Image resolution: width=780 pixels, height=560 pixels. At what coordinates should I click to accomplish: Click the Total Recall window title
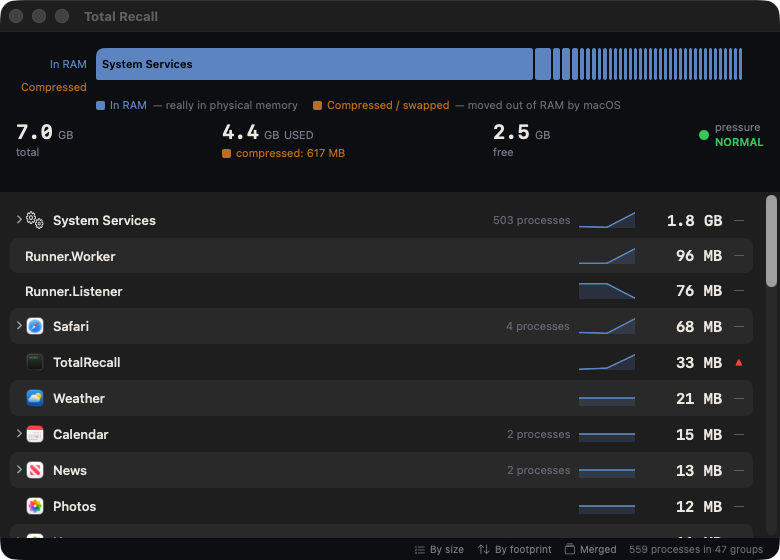[x=121, y=16]
